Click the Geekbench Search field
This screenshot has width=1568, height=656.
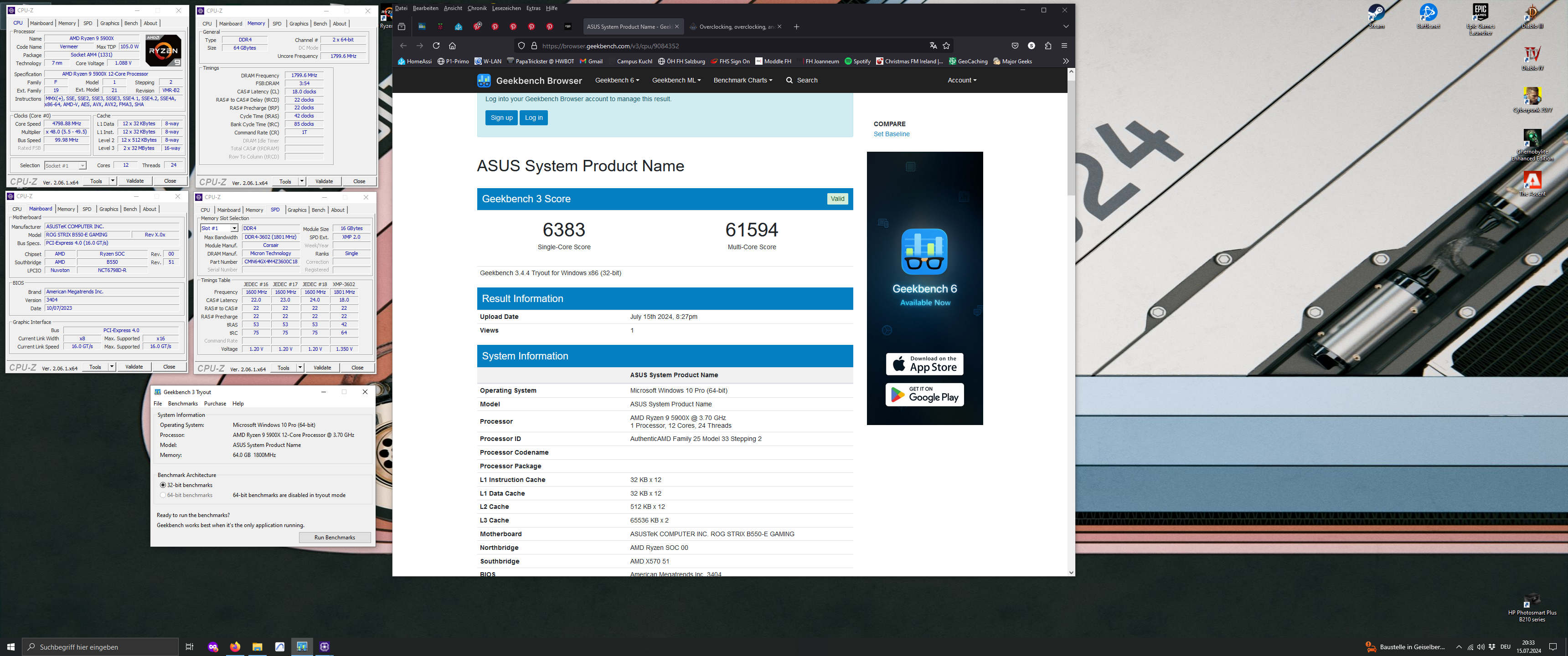pos(802,80)
